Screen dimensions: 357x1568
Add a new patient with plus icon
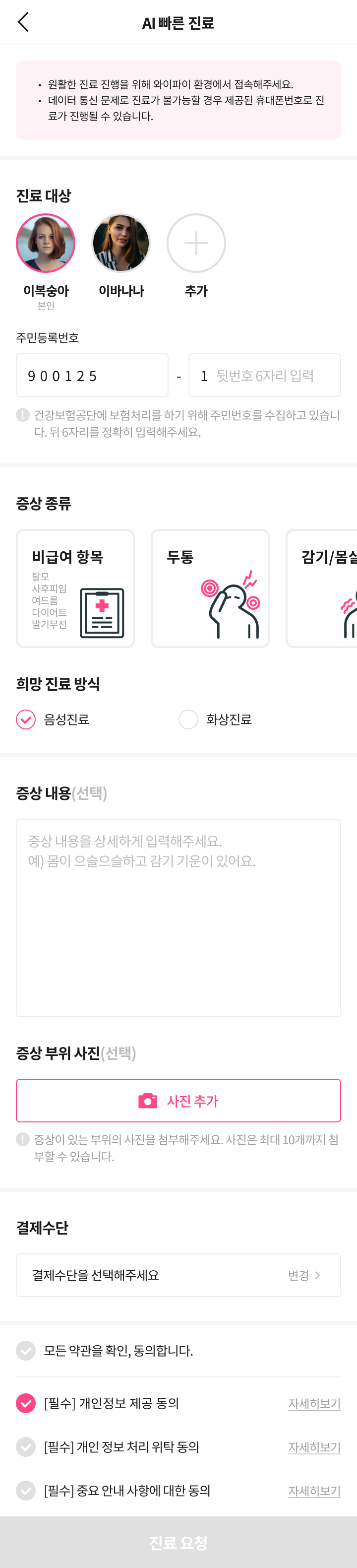pyautogui.click(x=196, y=243)
